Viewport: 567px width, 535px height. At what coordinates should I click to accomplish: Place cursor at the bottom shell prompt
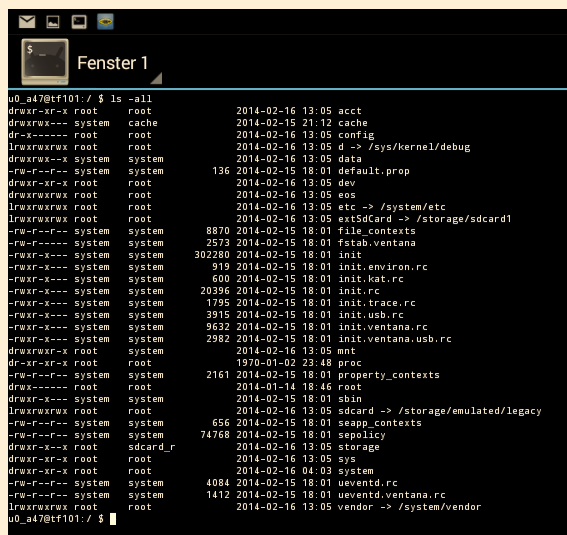[x=113, y=519]
